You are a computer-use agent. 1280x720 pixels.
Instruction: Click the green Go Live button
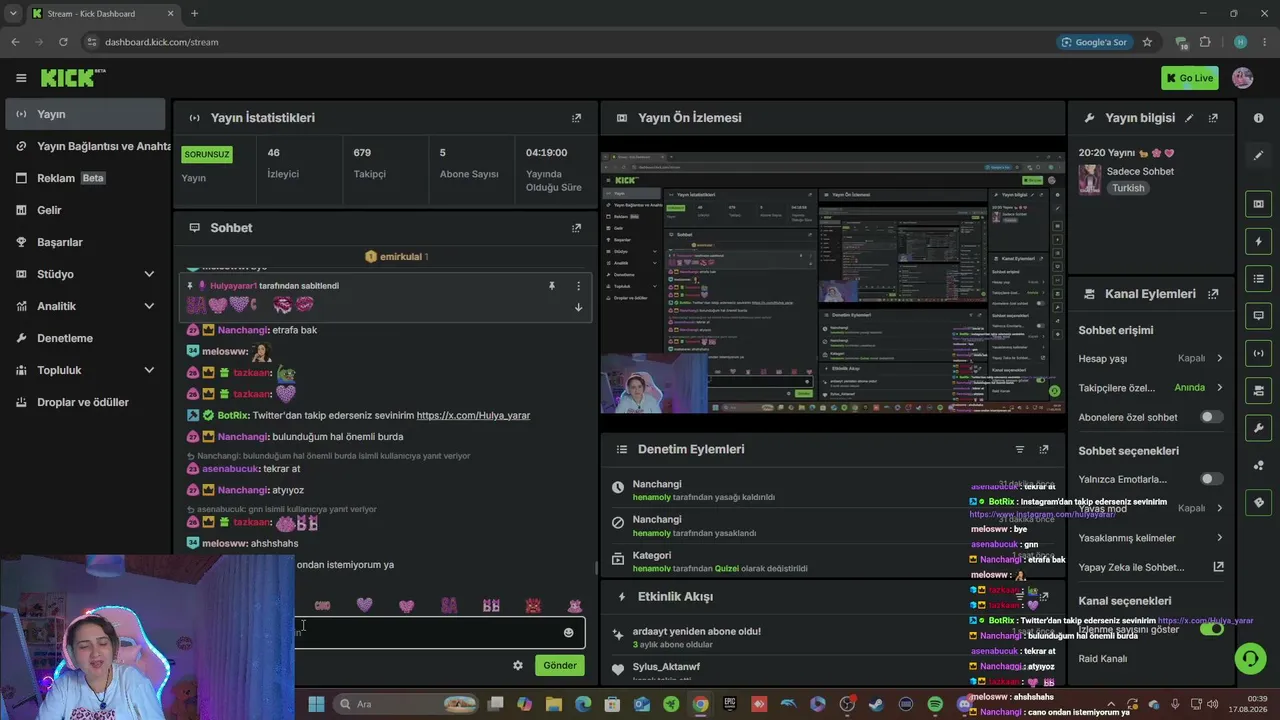pyautogui.click(x=1189, y=78)
